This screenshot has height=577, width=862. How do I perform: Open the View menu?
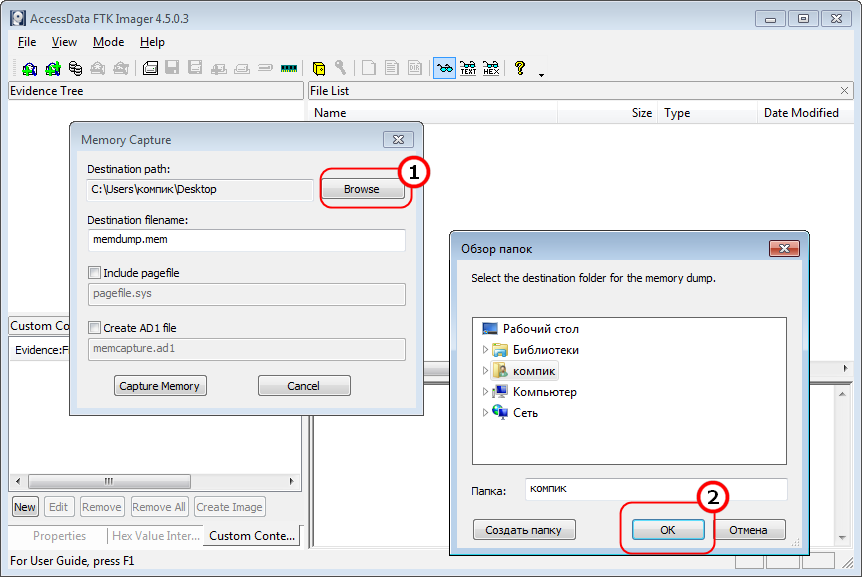64,42
